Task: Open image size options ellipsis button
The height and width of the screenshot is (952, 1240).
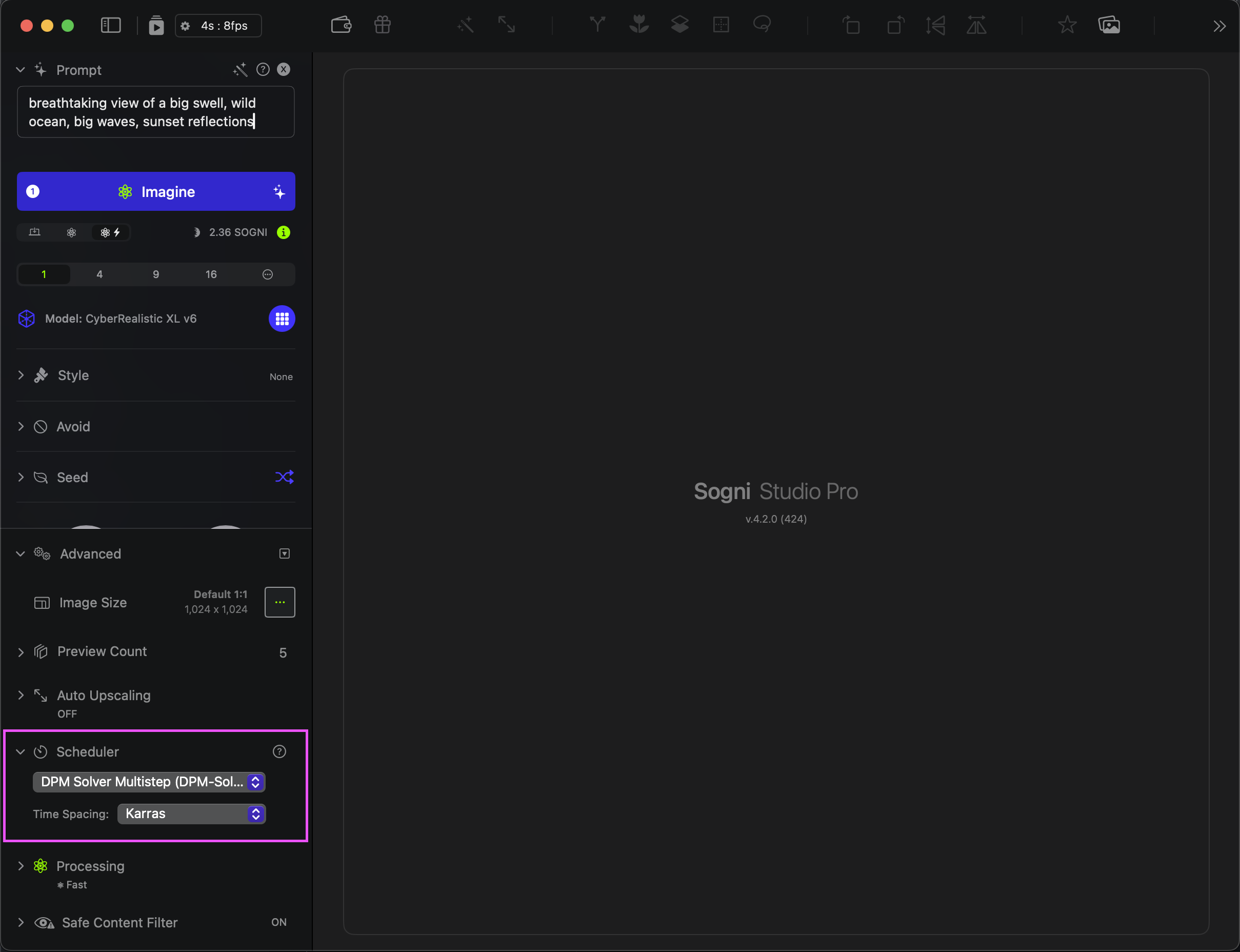Action: [280, 602]
